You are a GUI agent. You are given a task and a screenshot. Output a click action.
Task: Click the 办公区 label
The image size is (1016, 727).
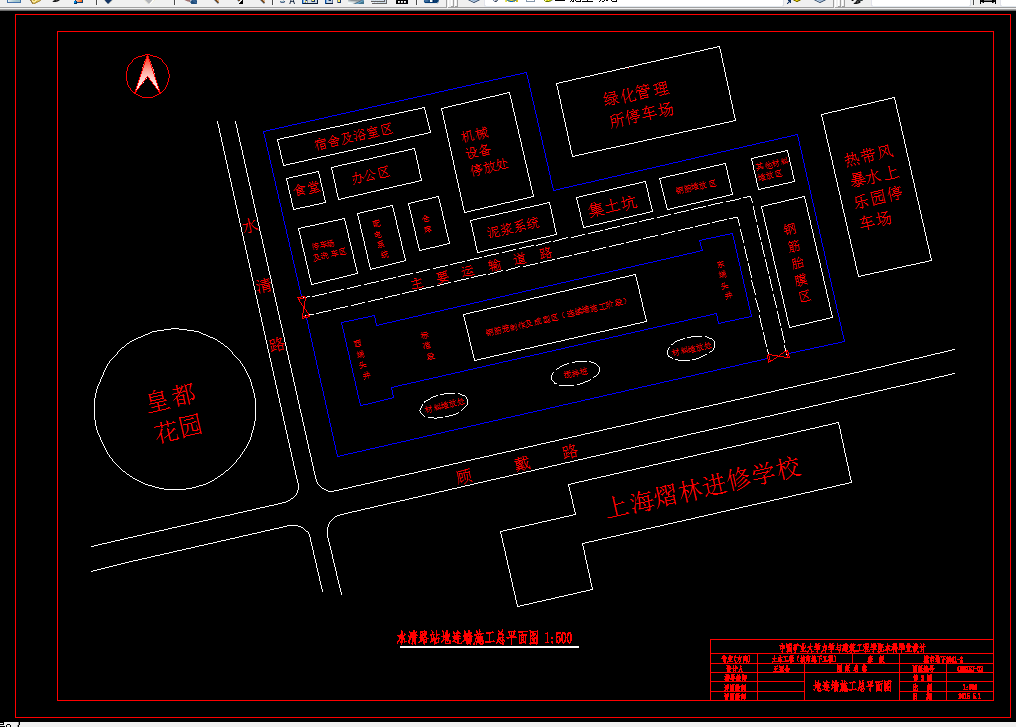pos(371,174)
